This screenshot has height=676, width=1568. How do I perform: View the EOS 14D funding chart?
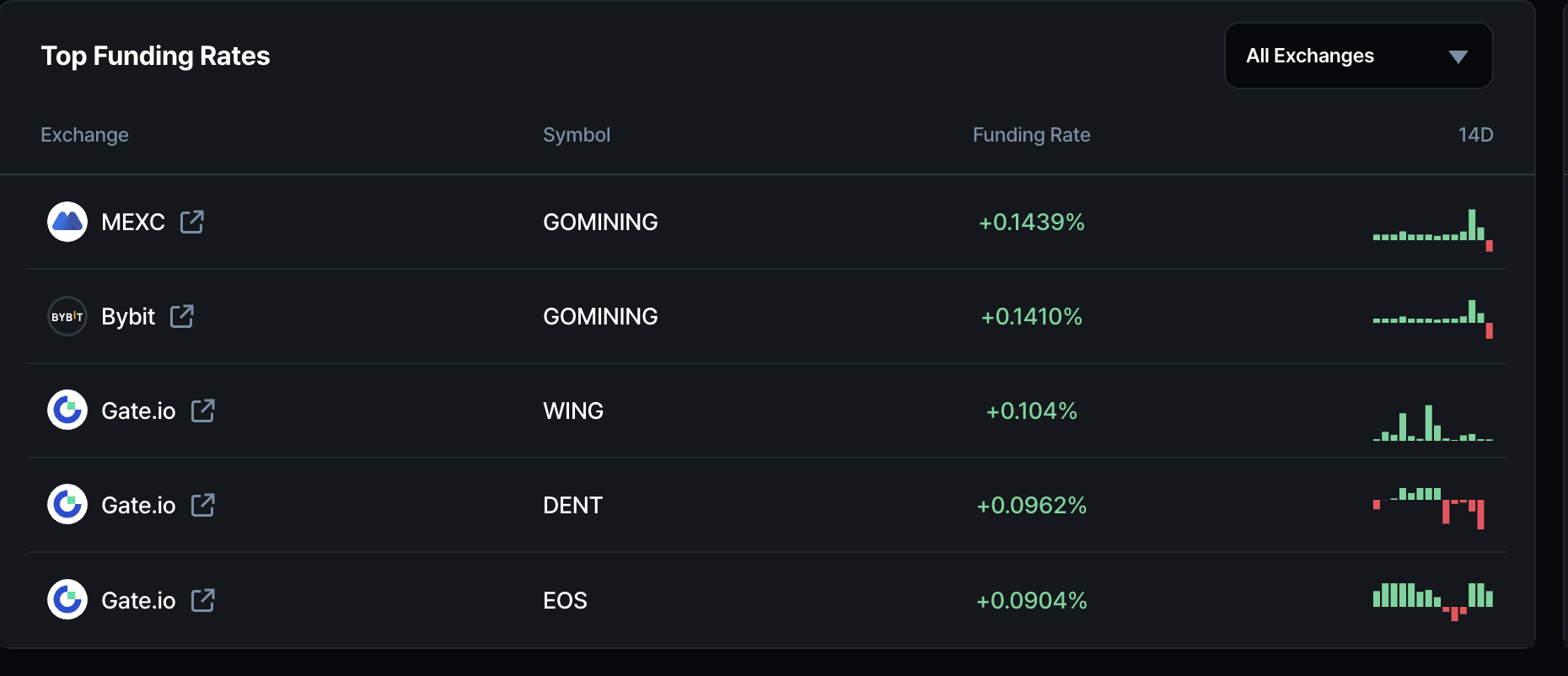tap(1433, 600)
